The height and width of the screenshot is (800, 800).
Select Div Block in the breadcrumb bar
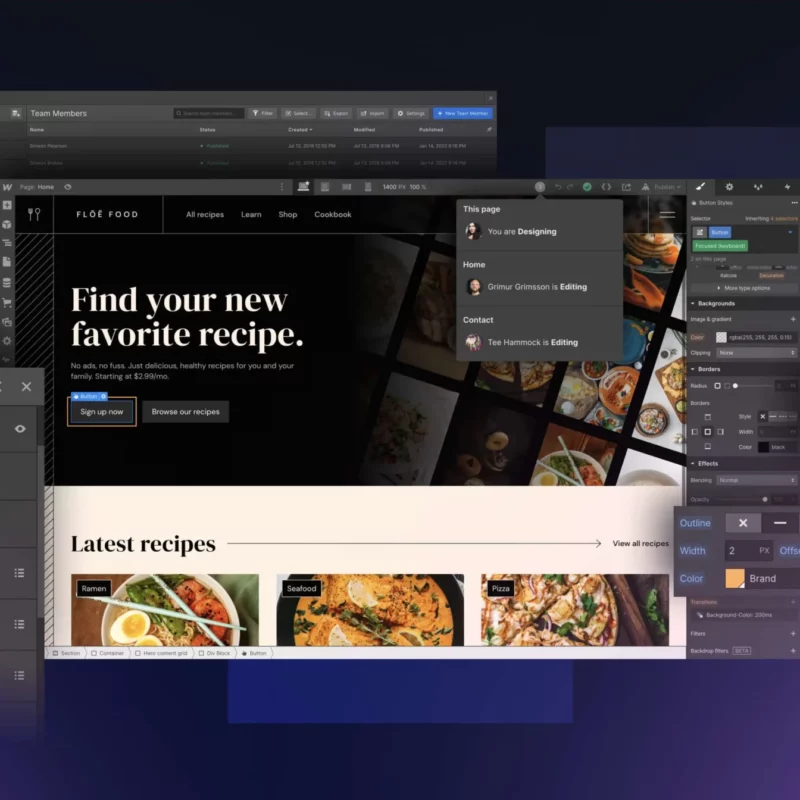tap(214, 653)
